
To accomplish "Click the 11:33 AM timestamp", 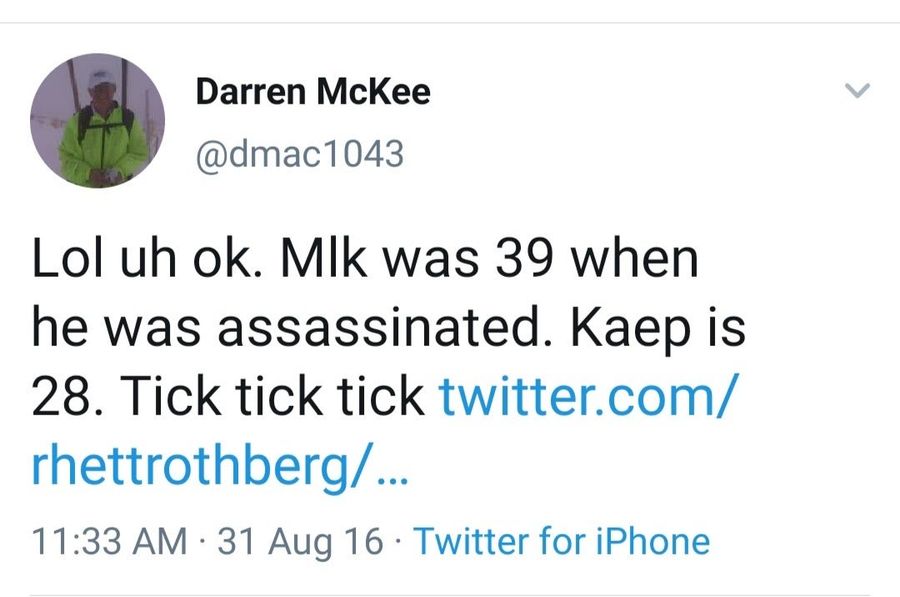I will [110, 541].
